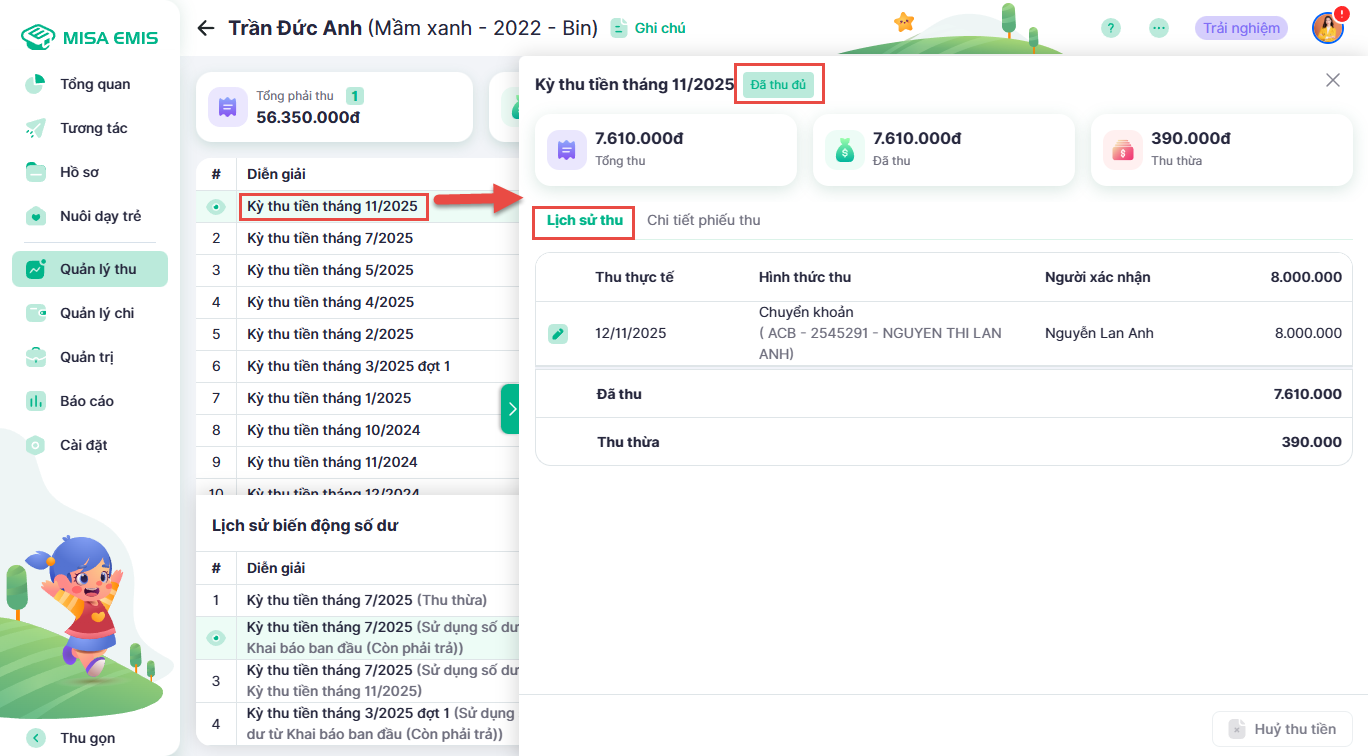Open Tổng quan in the sidebar
This screenshot has width=1368, height=756.
point(95,84)
